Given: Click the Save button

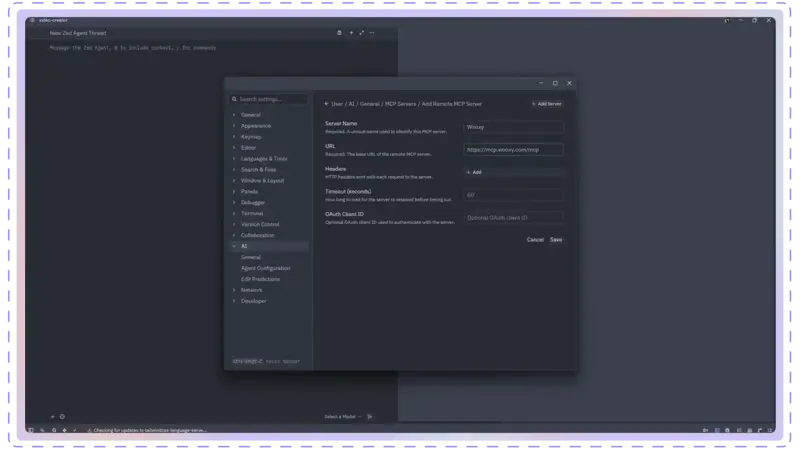Looking at the screenshot, I should (x=556, y=240).
